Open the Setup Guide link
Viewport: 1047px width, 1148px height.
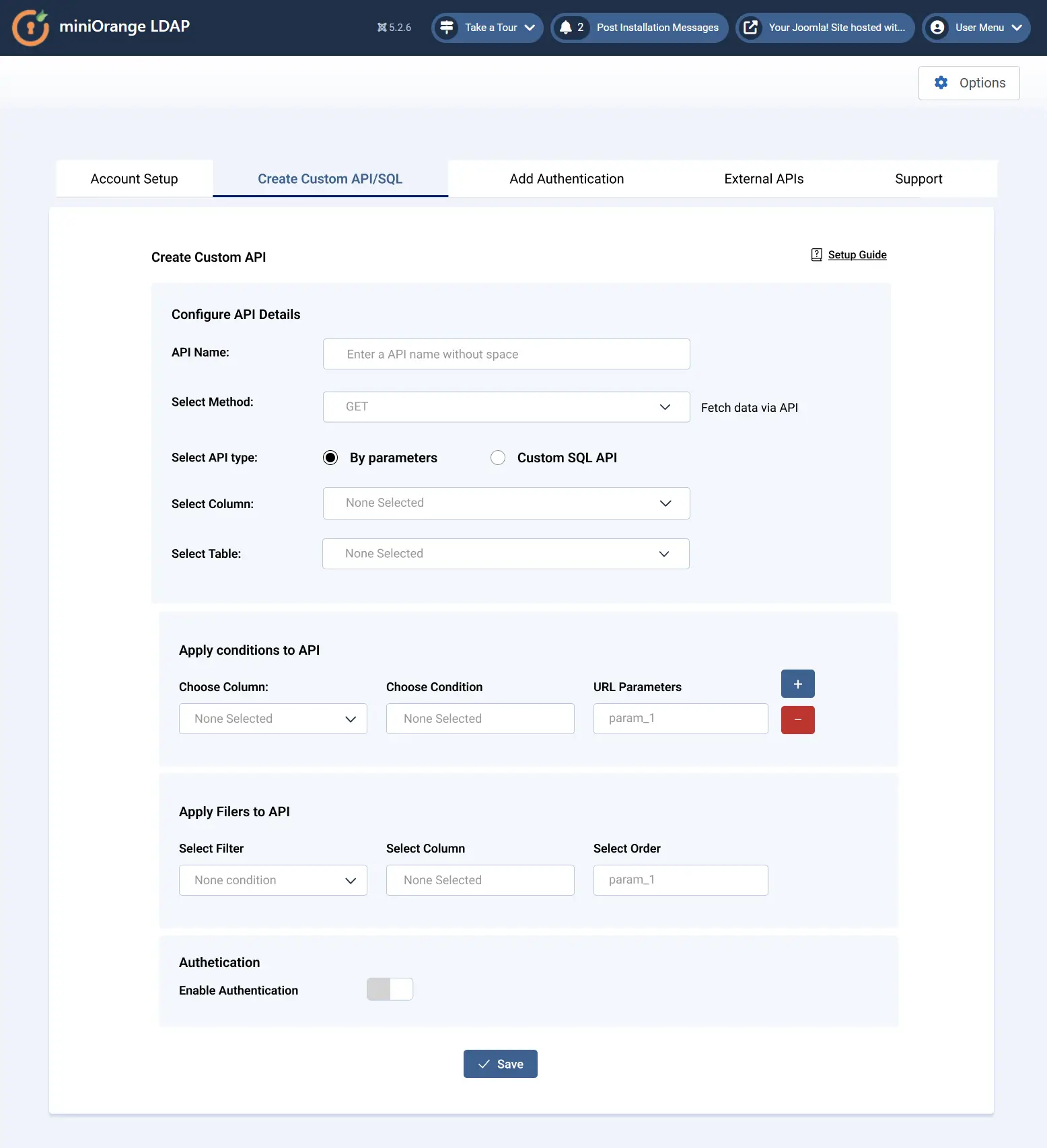857,255
